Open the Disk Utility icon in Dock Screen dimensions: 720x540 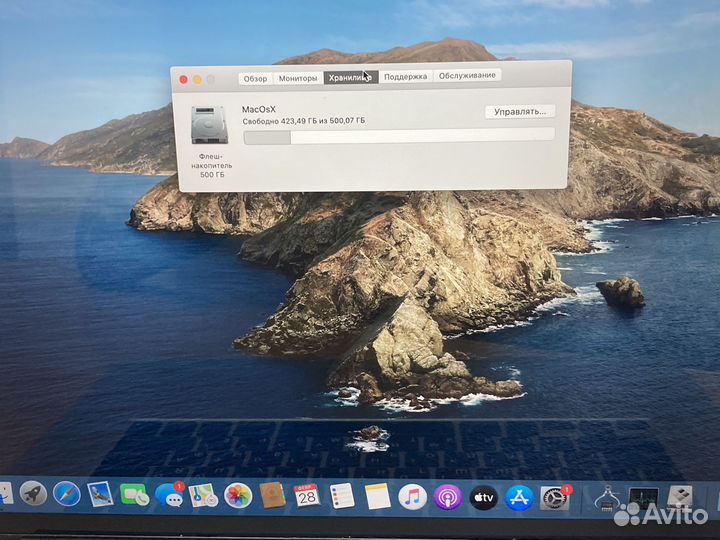click(680, 498)
